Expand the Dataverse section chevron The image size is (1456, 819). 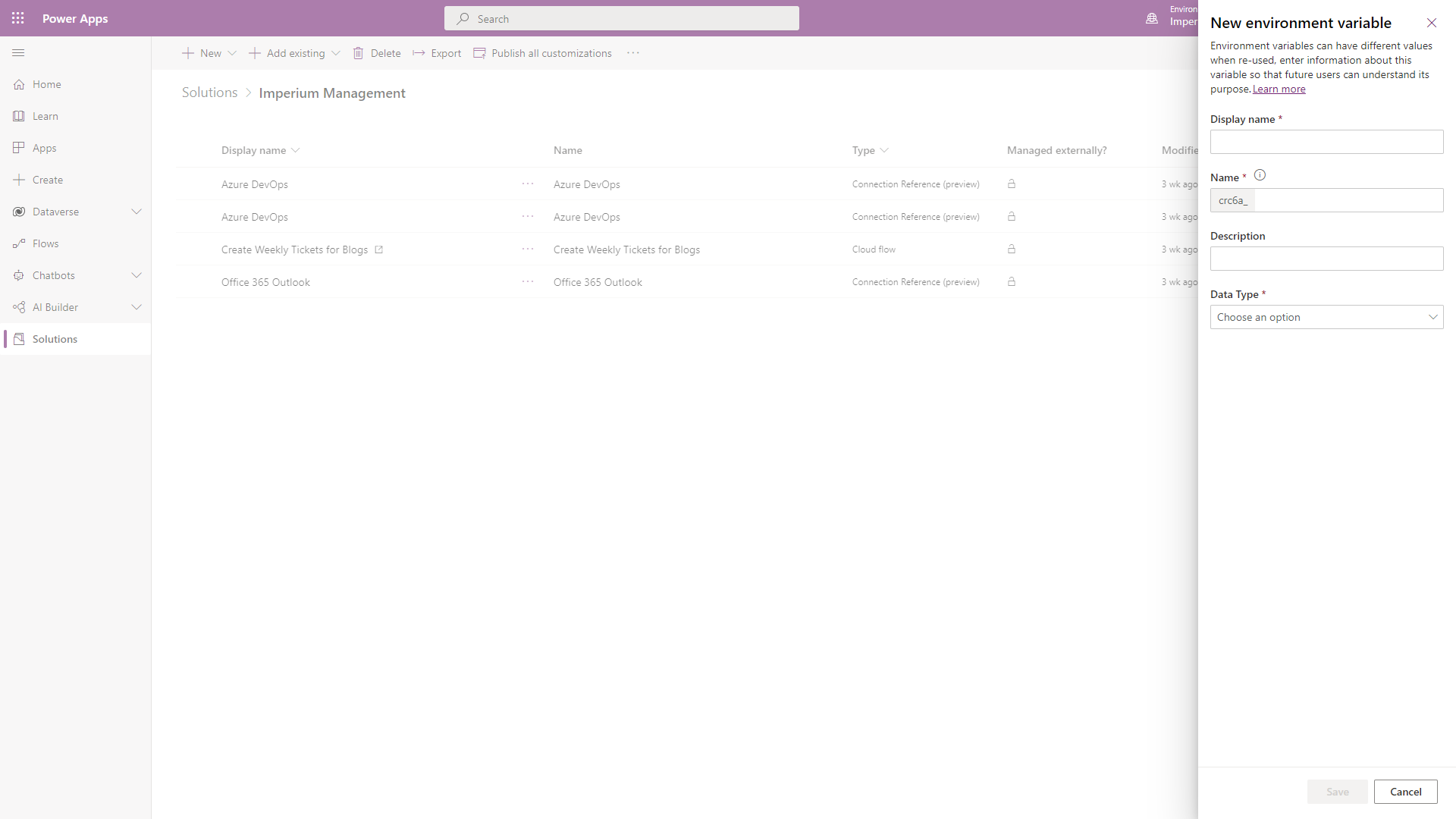pyautogui.click(x=136, y=211)
